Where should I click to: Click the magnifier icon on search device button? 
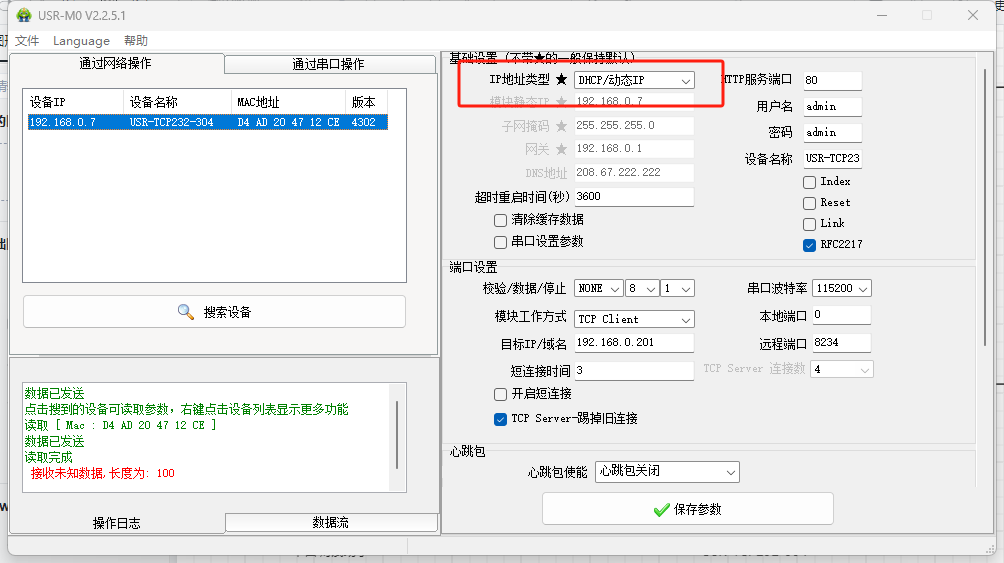[186, 312]
